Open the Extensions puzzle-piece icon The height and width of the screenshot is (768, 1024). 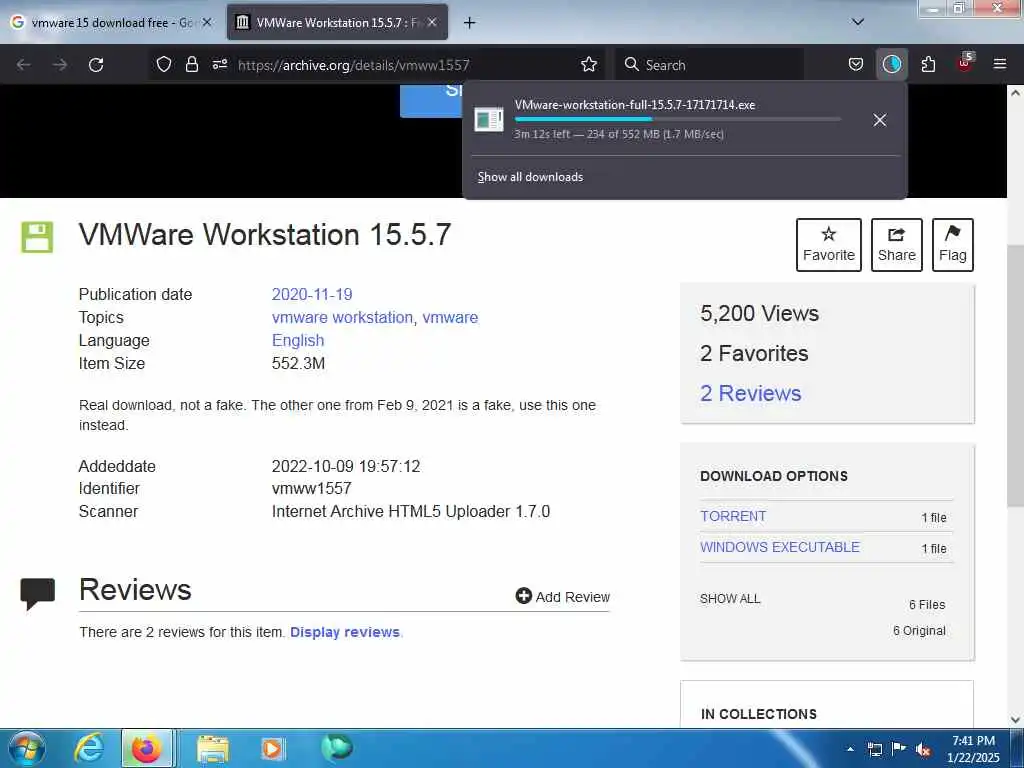(928, 64)
